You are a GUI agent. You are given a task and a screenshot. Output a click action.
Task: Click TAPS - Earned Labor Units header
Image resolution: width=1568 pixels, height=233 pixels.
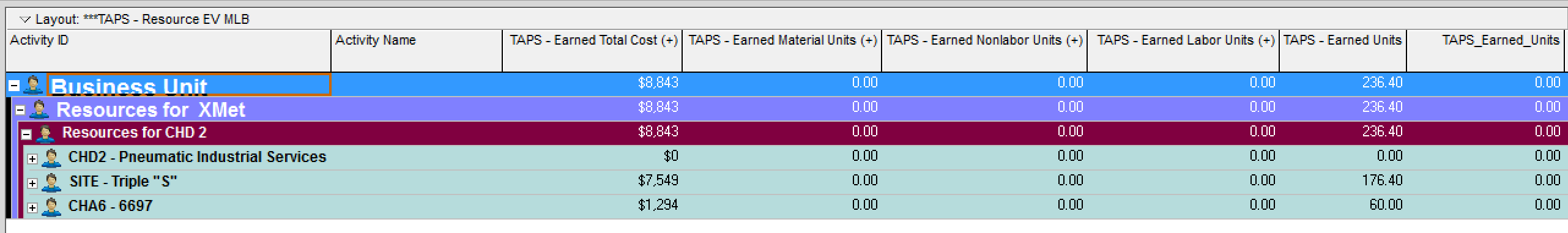click(x=1183, y=50)
